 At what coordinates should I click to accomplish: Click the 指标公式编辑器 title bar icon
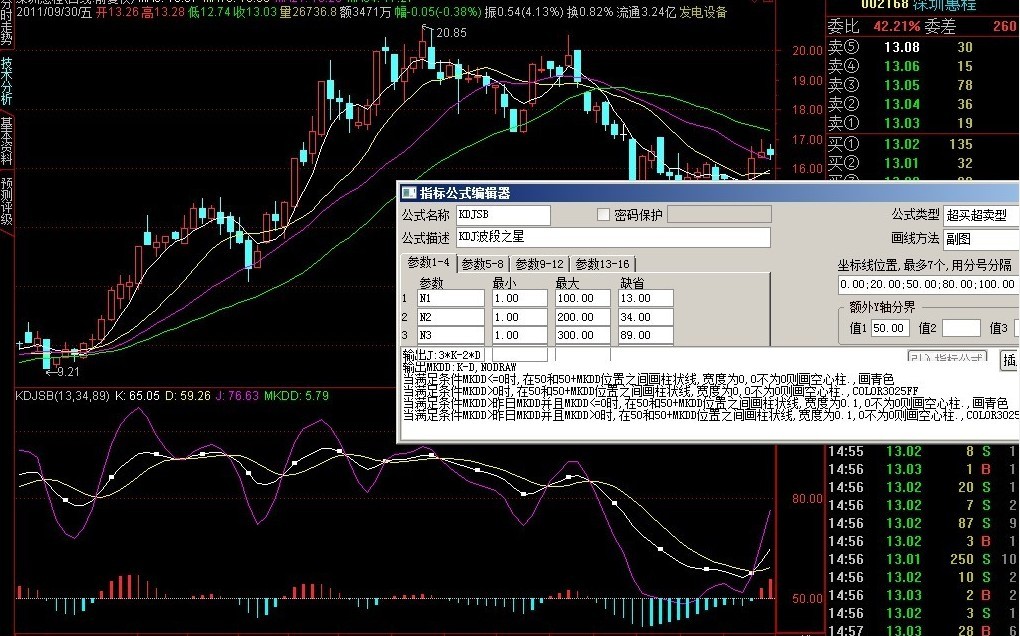pyautogui.click(x=408, y=193)
